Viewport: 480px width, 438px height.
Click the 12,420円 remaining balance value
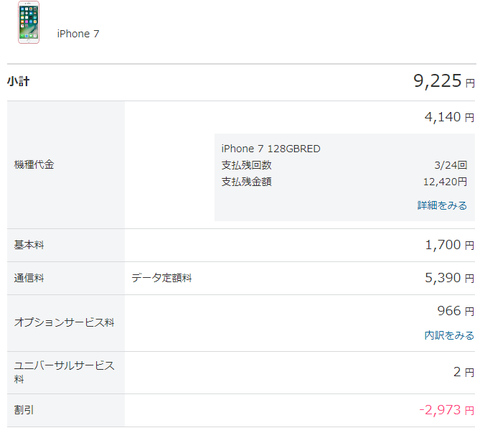coord(445,182)
